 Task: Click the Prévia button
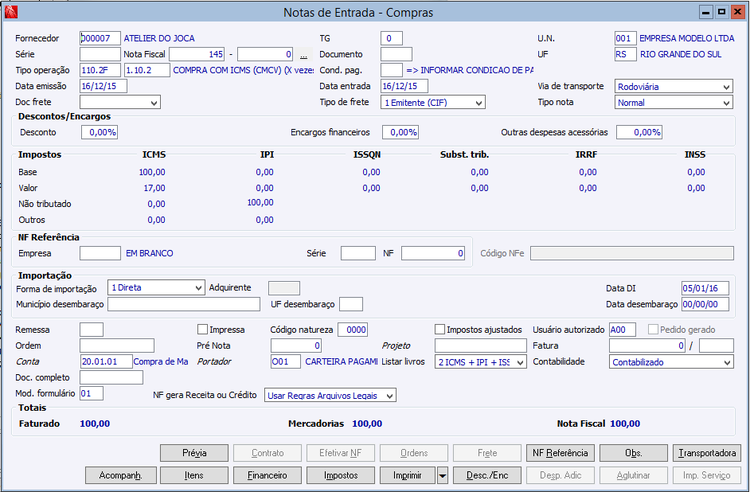(194, 453)
